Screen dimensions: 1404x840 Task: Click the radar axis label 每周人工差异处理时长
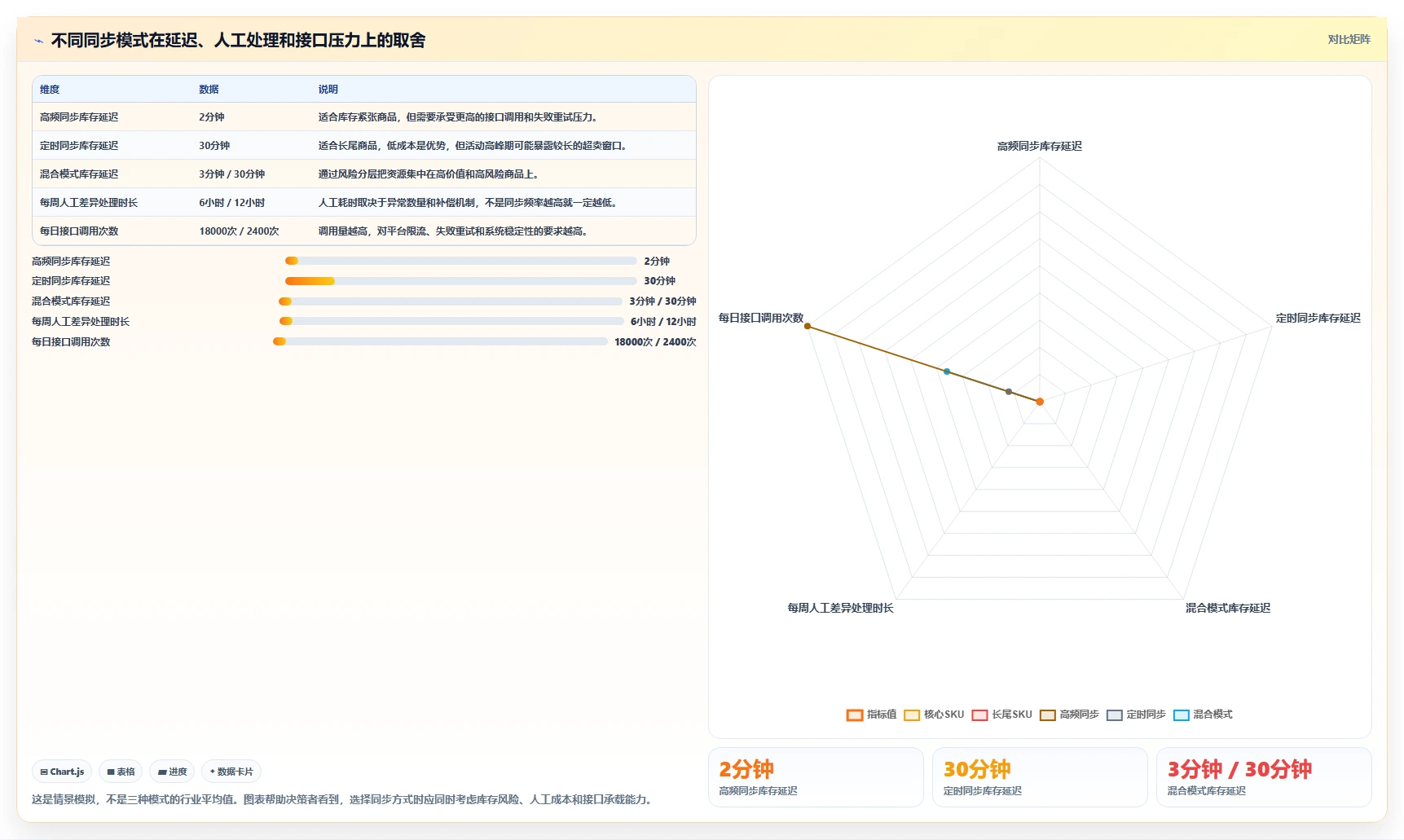point(840,609)
